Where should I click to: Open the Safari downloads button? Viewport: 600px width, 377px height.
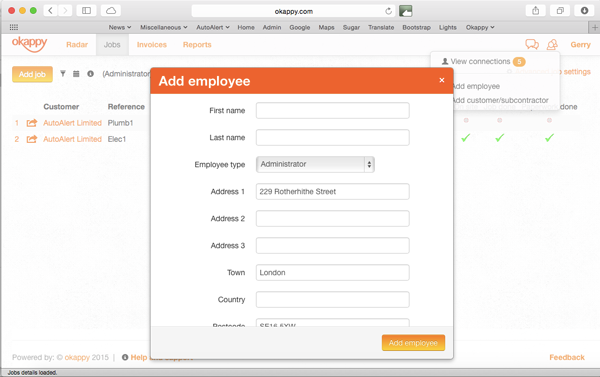click(x=584, y=10)
